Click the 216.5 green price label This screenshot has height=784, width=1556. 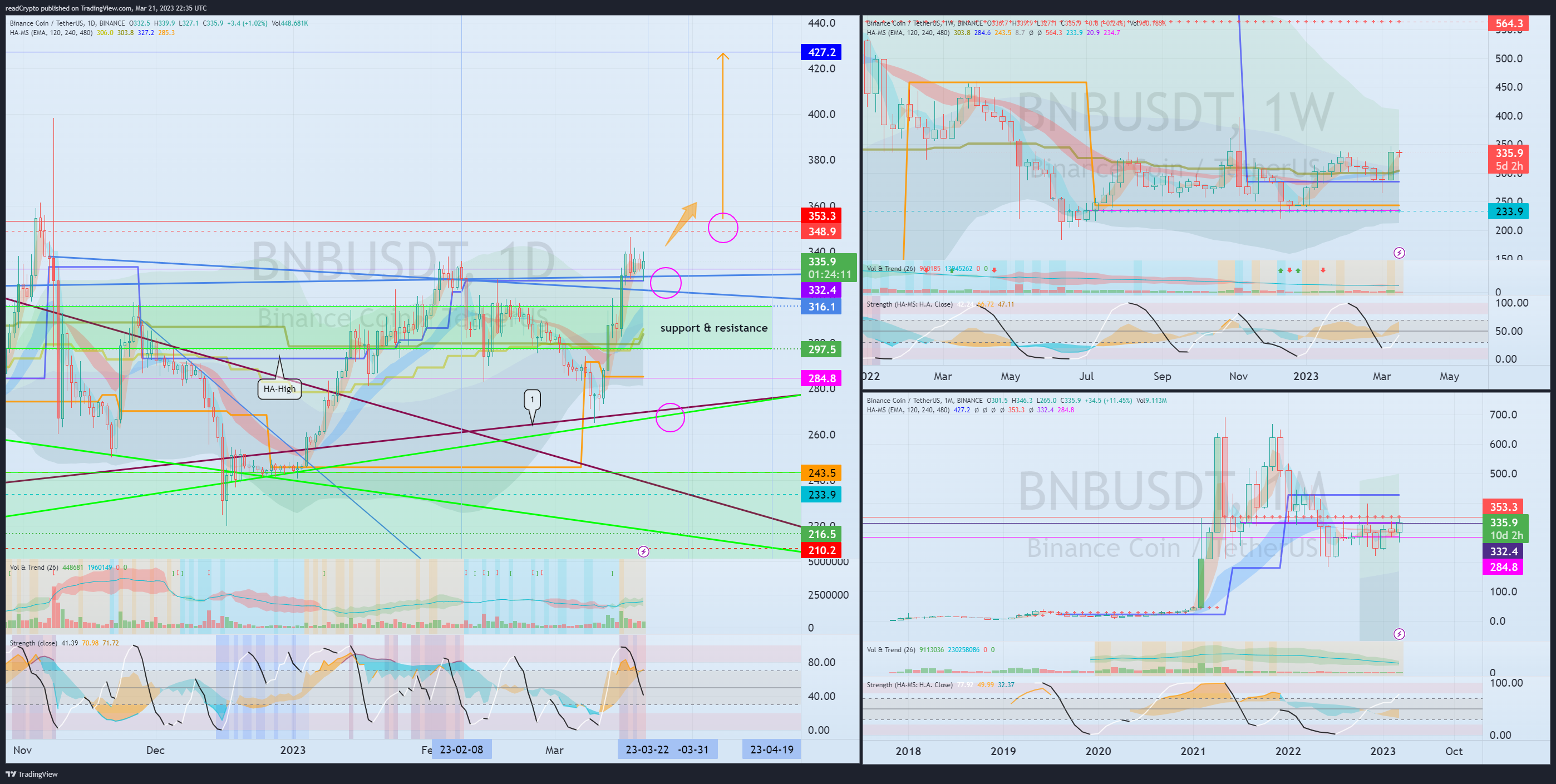(x=821, y=534)
